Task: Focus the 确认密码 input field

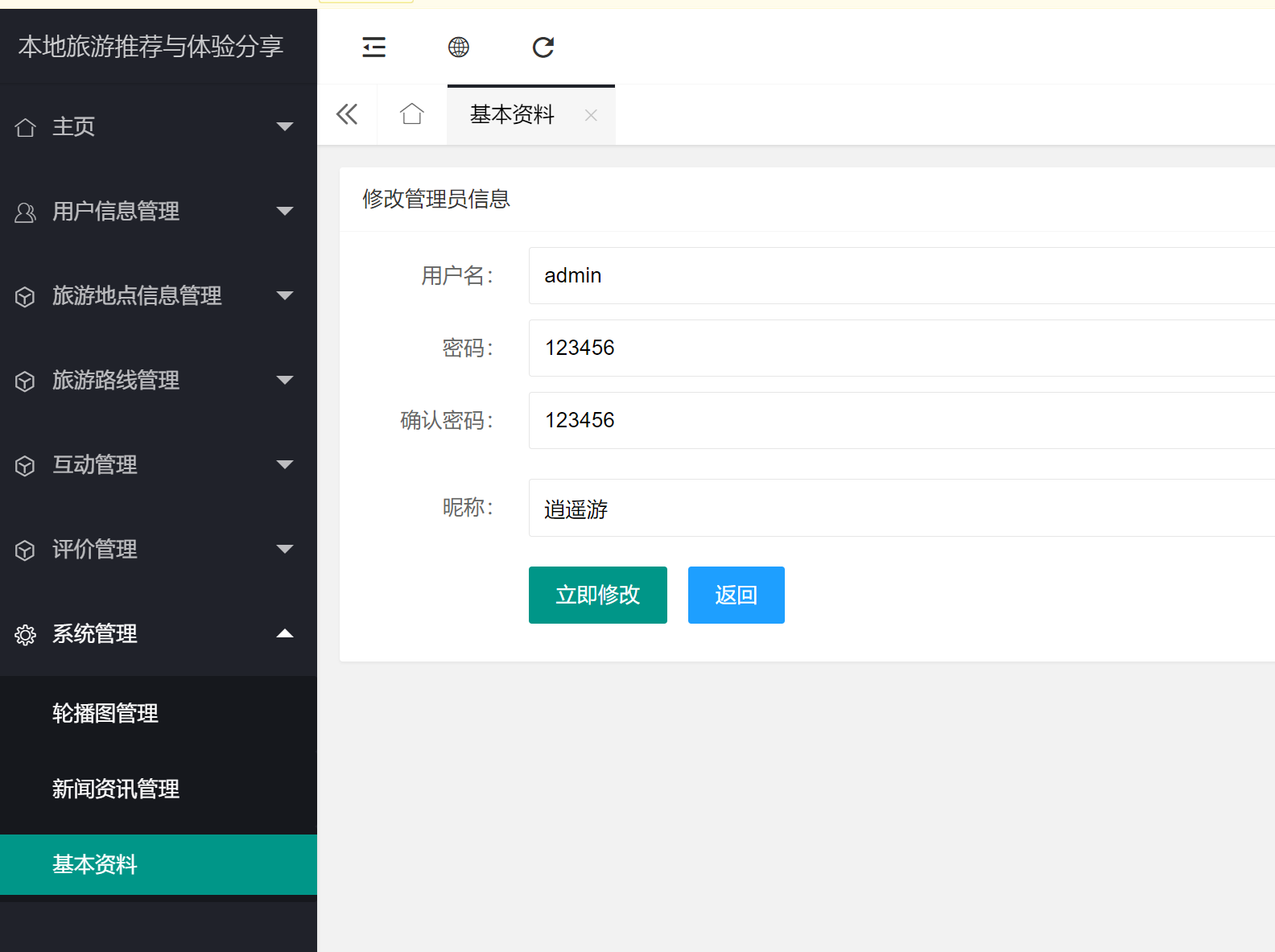Action: 902,420
